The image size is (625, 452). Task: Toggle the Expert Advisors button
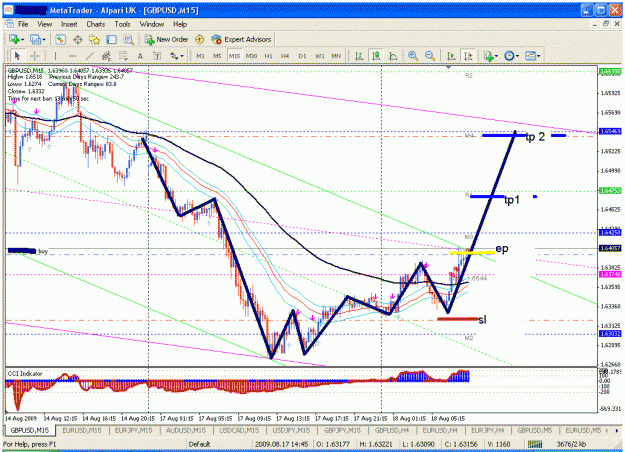click(241, 39)
